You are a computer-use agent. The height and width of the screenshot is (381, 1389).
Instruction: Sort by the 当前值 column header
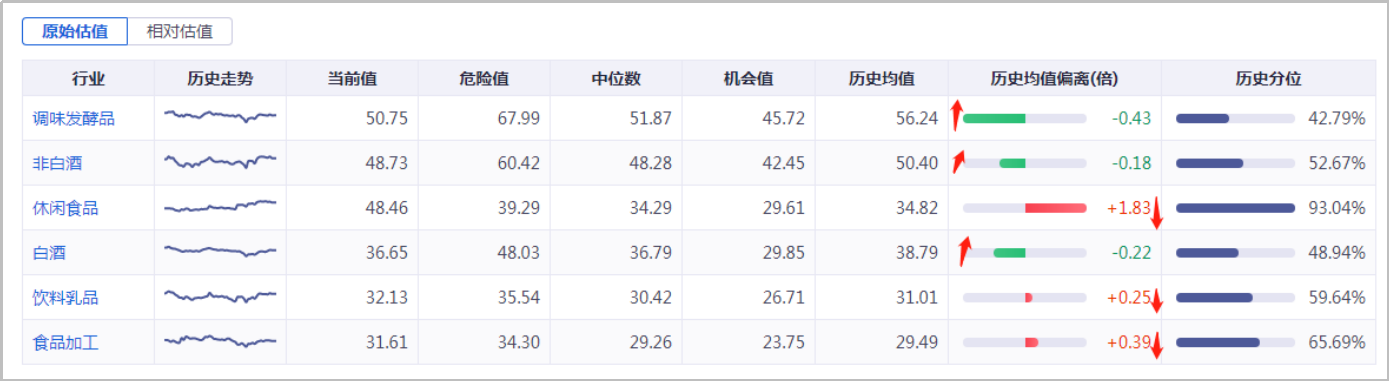(352, 79)
